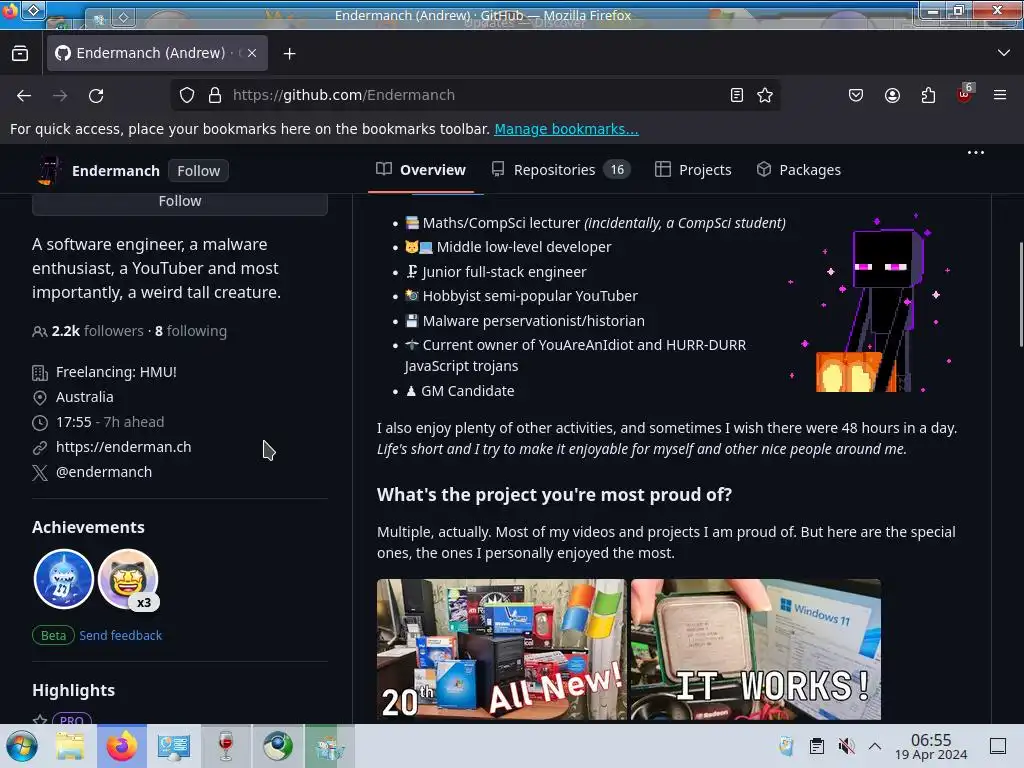Select the Endermanch (Andrew) browser tab
Image resolution: width=1024 pixels, height=768 pixels.
157,53
